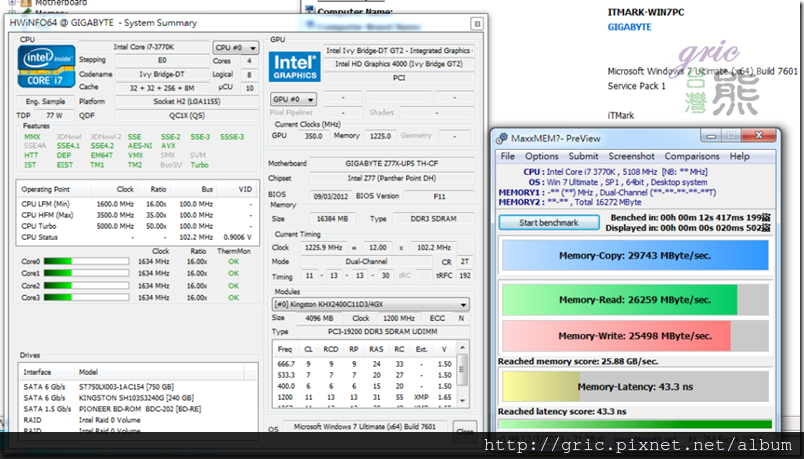Click the GIGABYTE link text
Viewport: 804px width, 459px height.
[629, 27]
